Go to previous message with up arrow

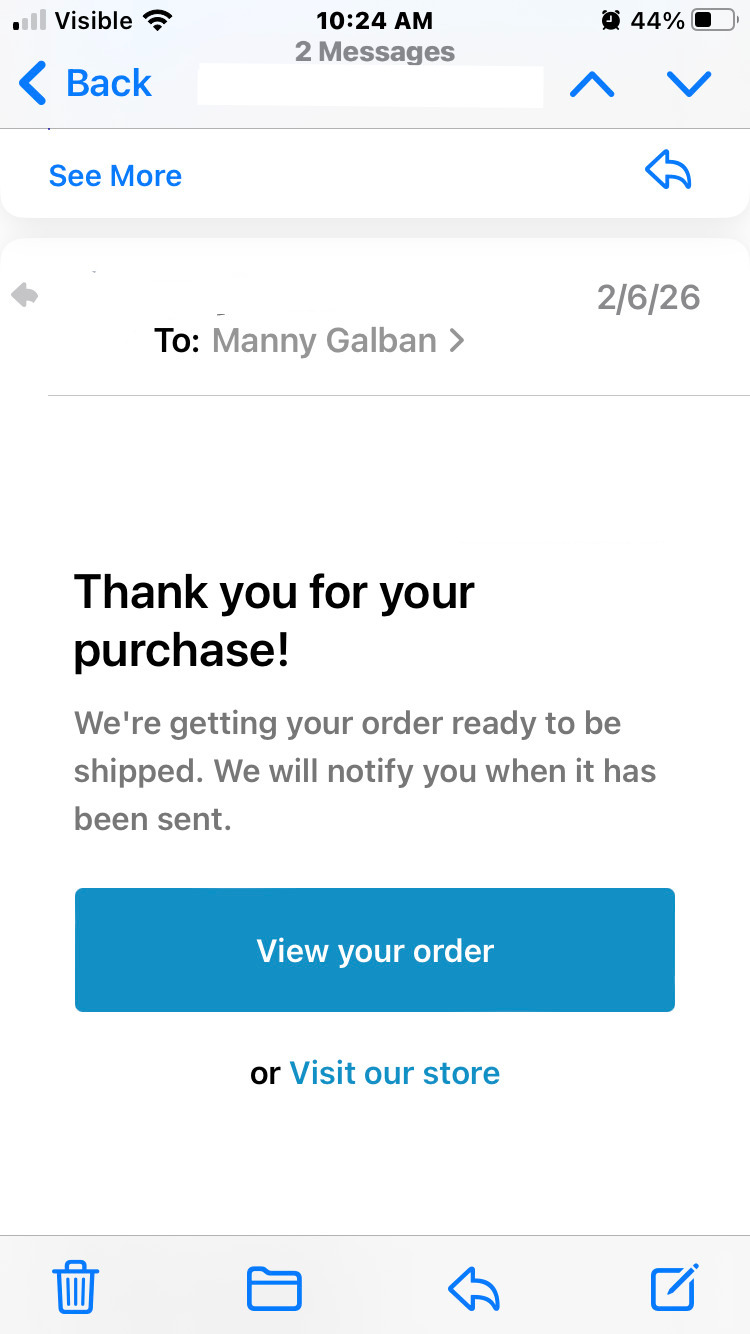click(x=592, y=85)
